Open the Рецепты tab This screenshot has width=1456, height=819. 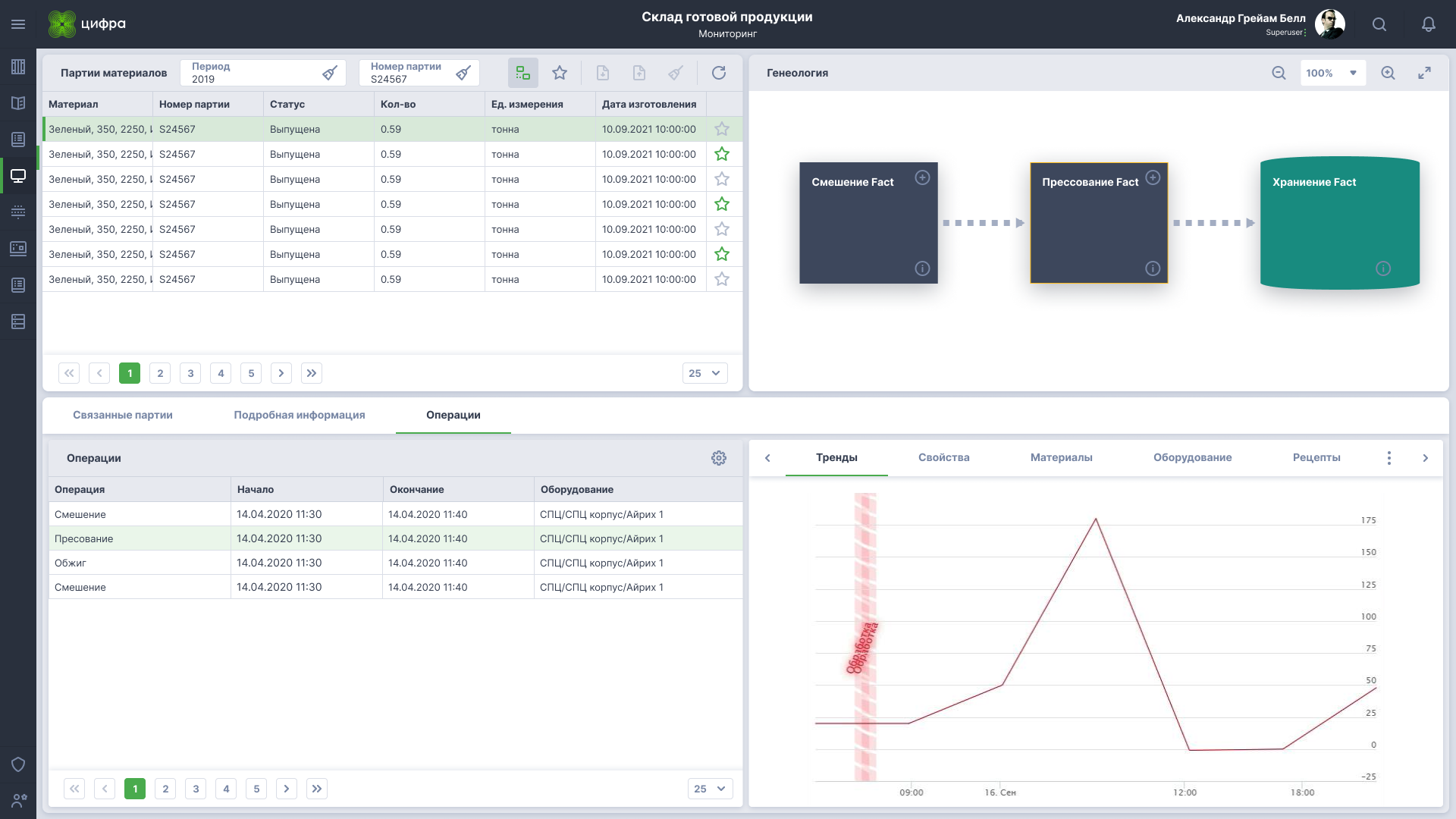coord(1316,457)
